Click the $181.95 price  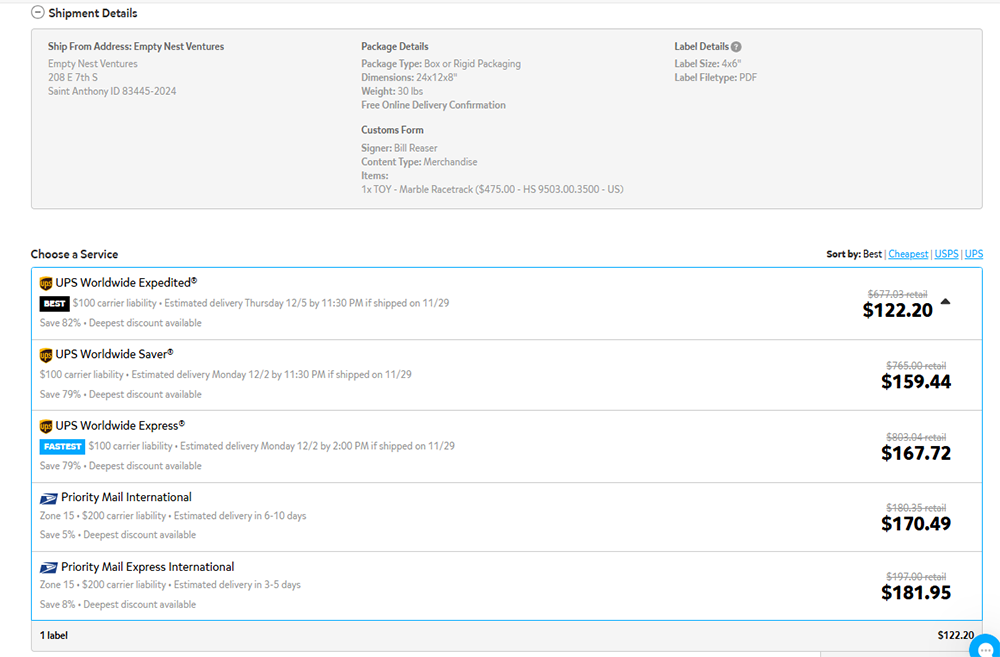916,593
